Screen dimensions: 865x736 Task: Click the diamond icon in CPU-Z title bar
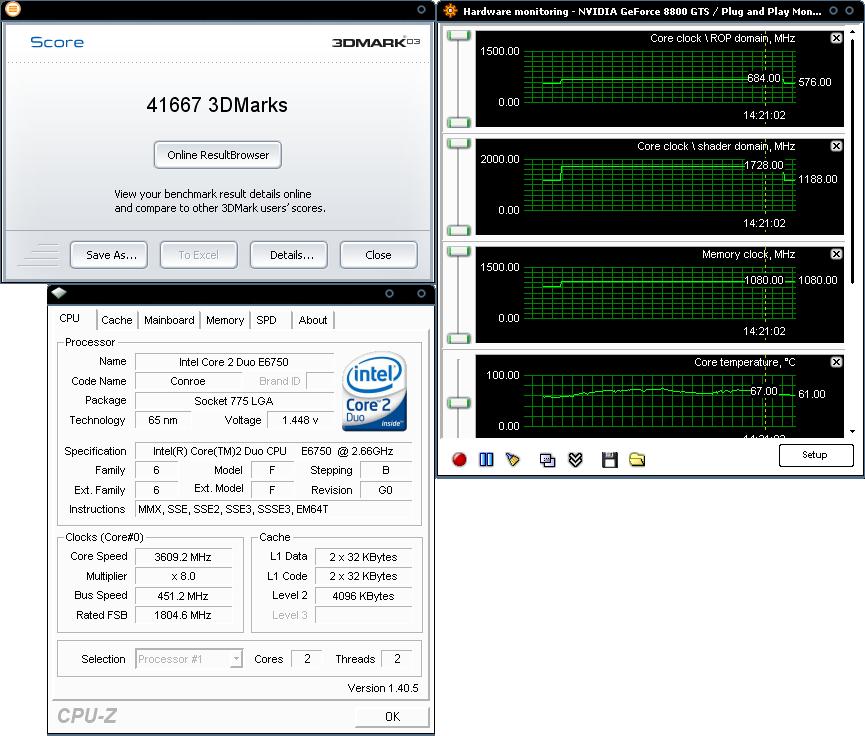click(x=60, y=293)
